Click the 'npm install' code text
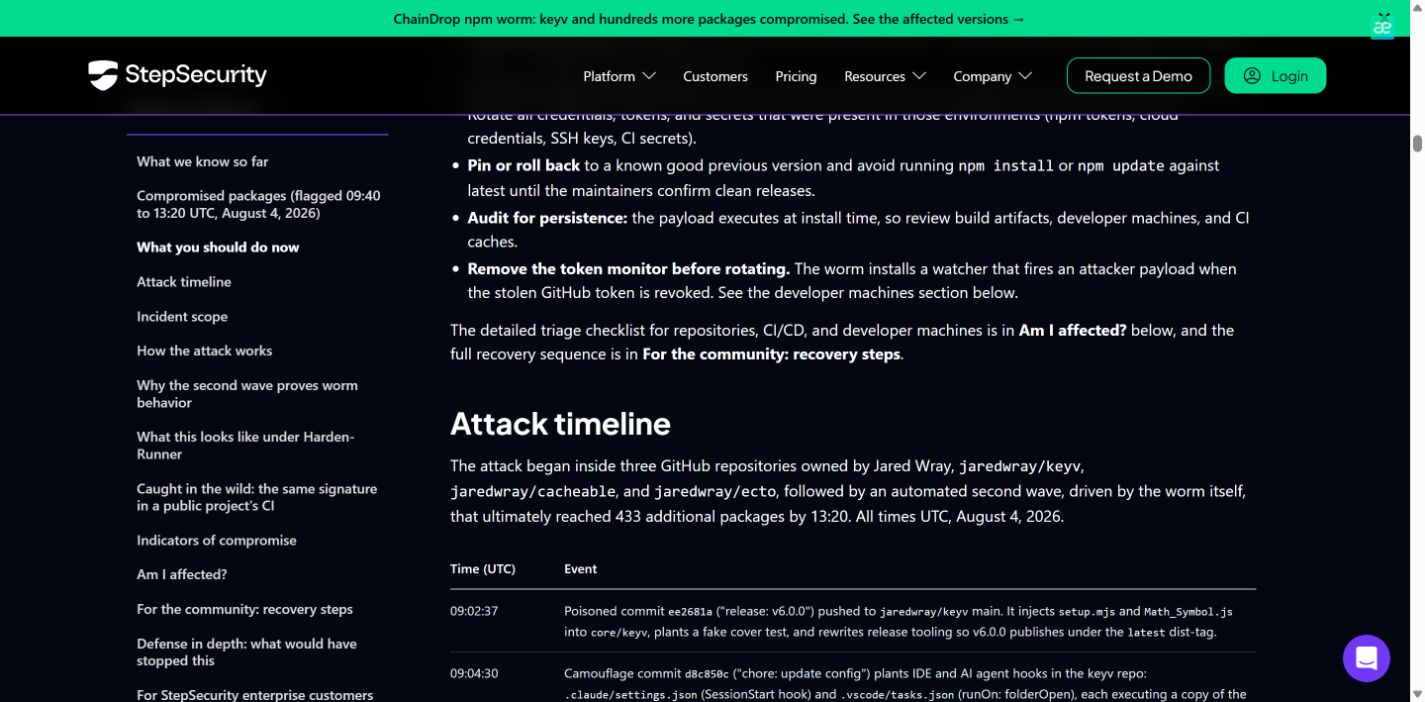 pos(1006,166)
